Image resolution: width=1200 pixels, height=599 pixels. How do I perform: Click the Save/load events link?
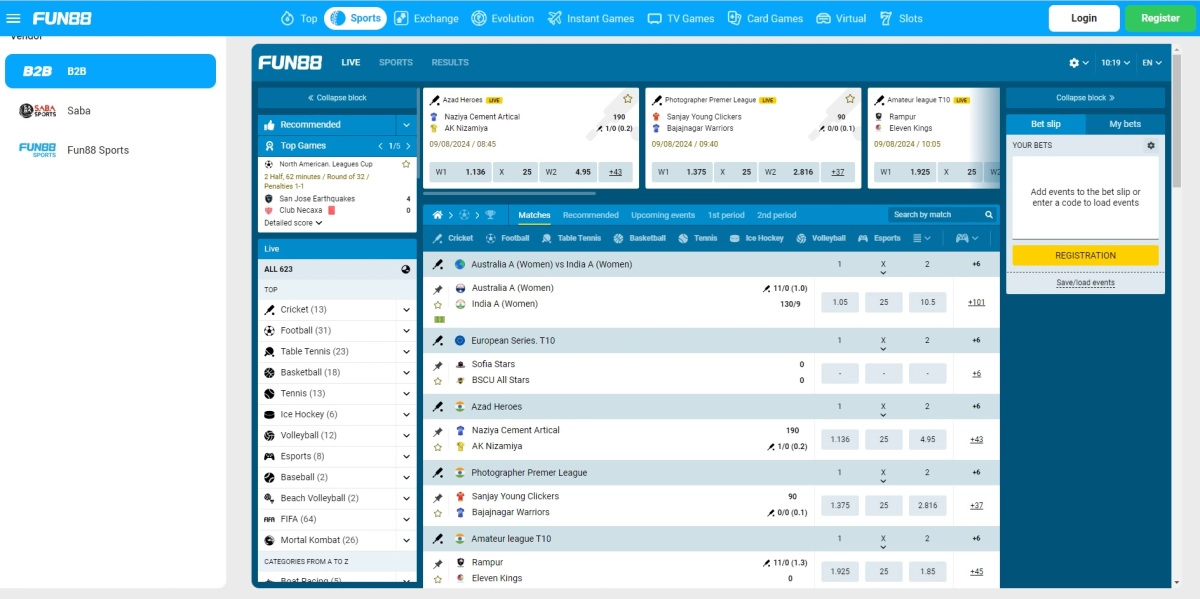1085,283
